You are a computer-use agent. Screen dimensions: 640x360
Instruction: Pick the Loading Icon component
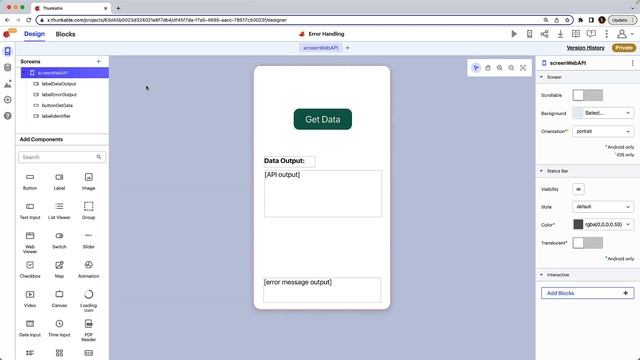tap(89, 301)
